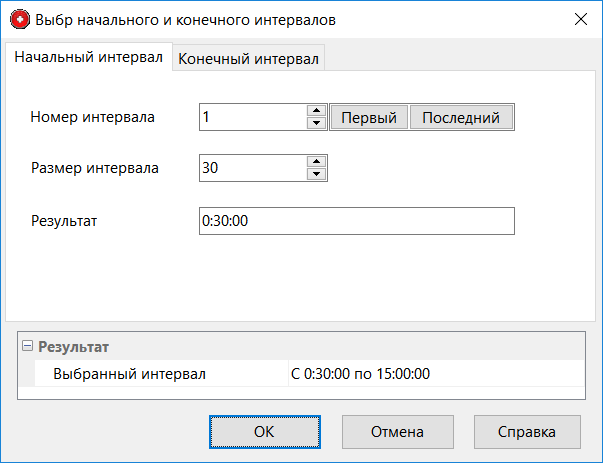
Task: Click the value С 0:30:00 по 15:00:00
Action: point(360,374)
